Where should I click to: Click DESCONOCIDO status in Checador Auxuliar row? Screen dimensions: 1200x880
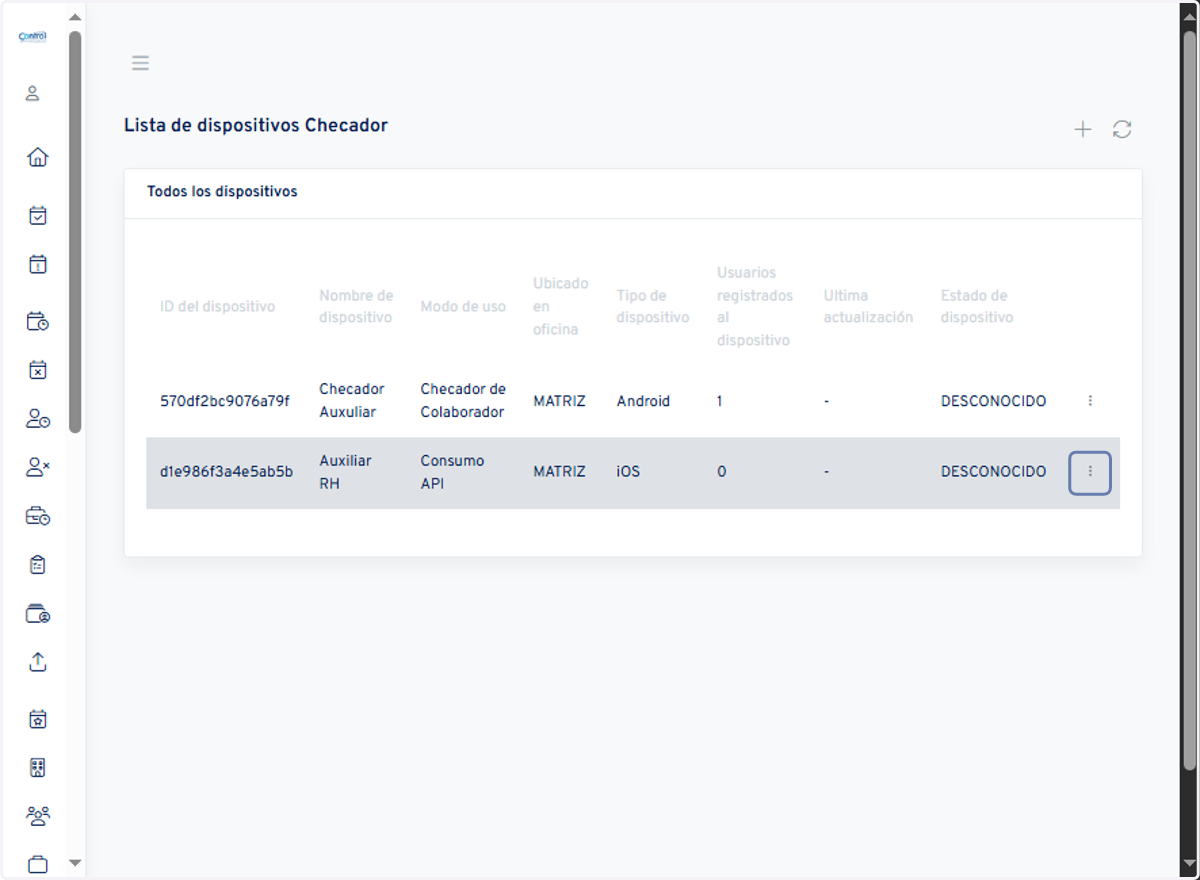click(993, 401)
